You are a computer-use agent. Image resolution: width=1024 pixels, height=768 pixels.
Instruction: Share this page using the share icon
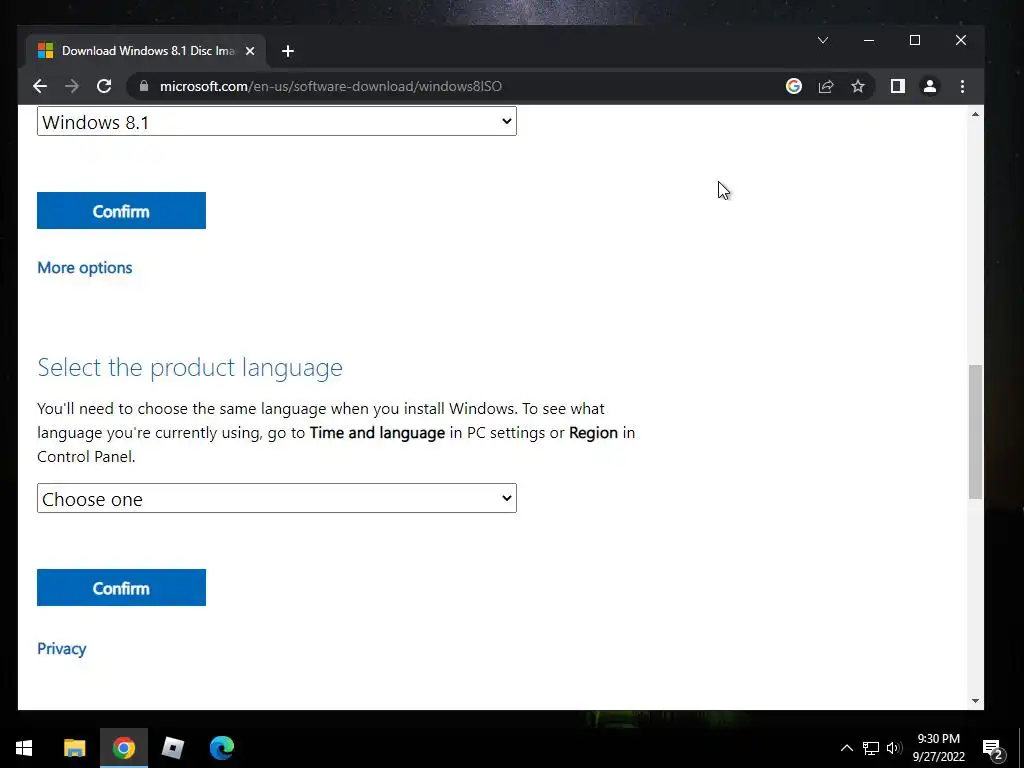(826, 86)
